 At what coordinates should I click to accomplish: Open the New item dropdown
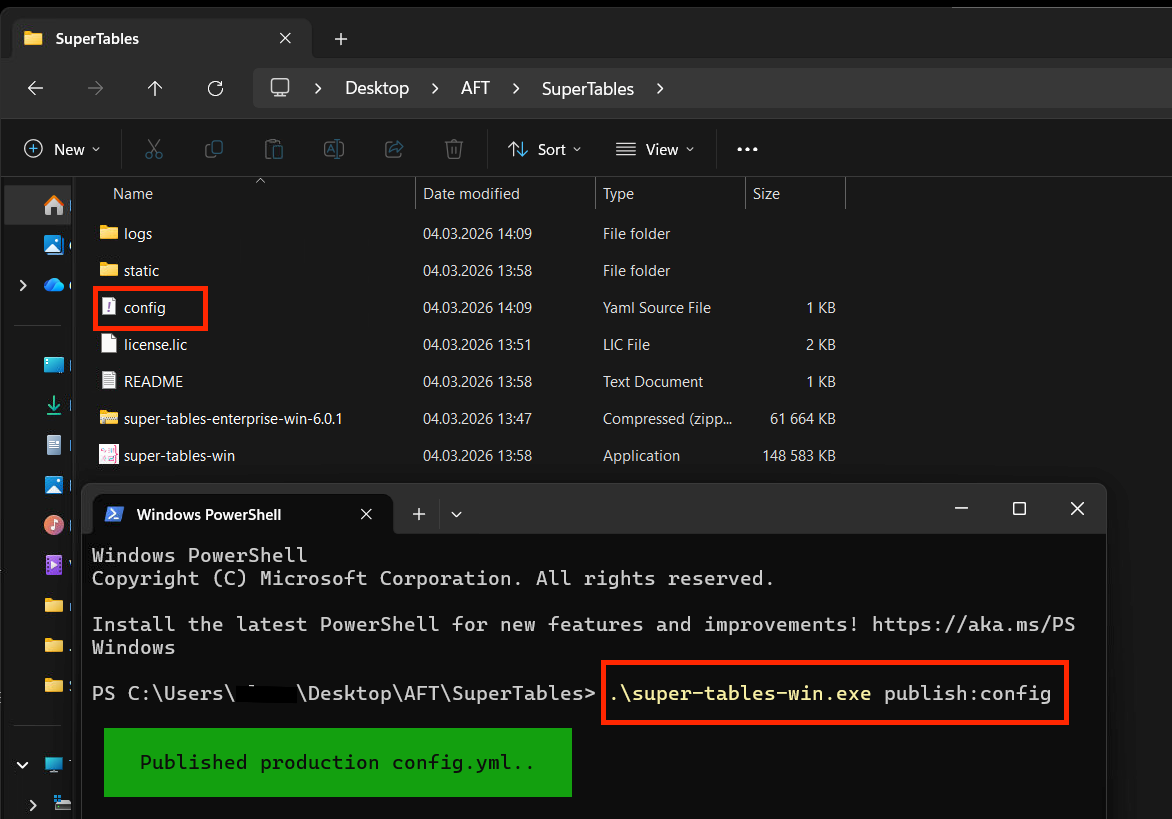(62, 149)
